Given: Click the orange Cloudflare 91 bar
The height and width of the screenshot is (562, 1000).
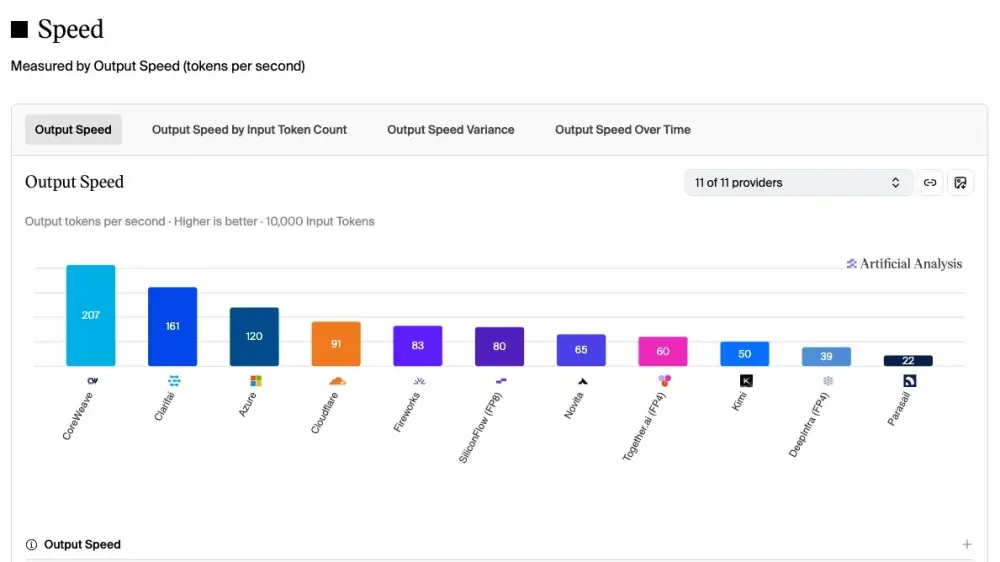Looking at the screenshot, I should tap(336, 344).
